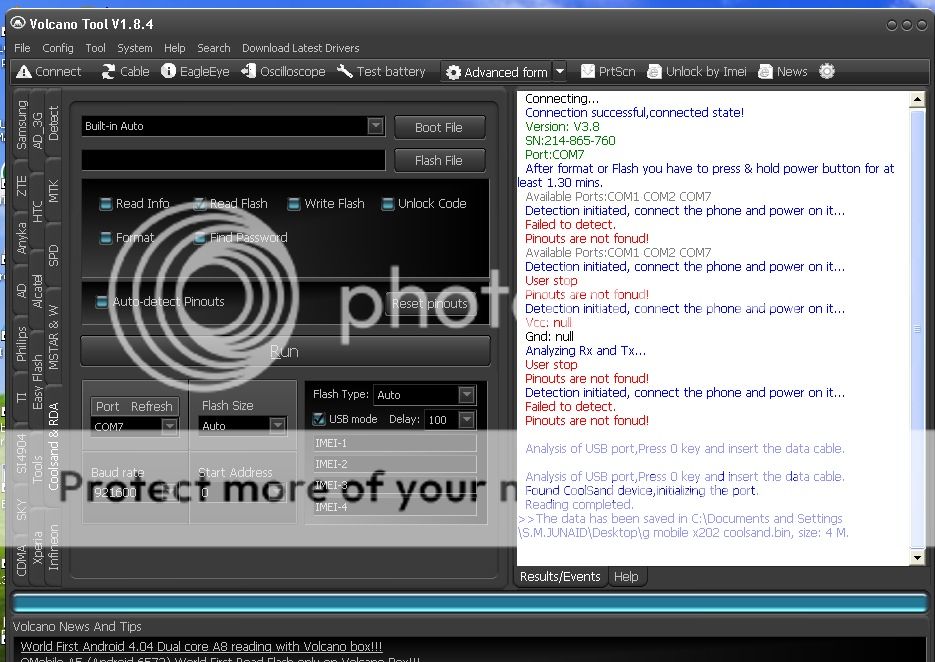Expand the COM7 port dropdown
The width and height of the screenshot is (935, 662).
pyautogui.click(x=169, y=426)
